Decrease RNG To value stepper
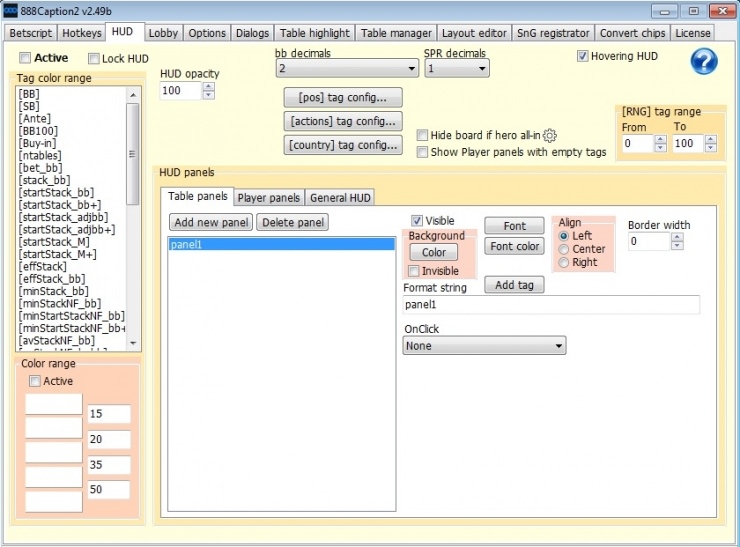Image resolution: width=740 pixels, height=547 pixels. pyautogui.click(x=711, y=148)
